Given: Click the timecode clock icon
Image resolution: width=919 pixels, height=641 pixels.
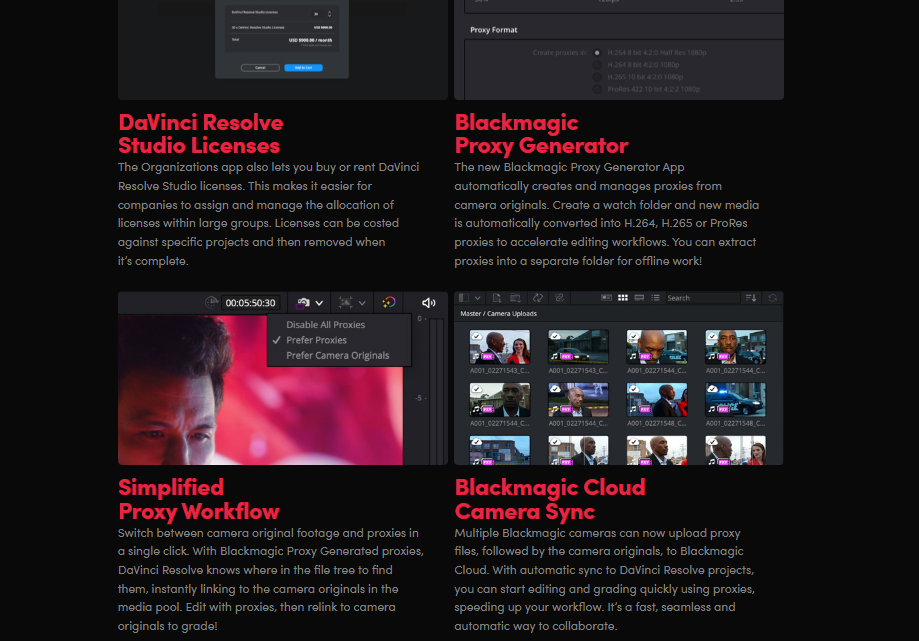Looking at the screenshot, I should click(x=211, y=302).
